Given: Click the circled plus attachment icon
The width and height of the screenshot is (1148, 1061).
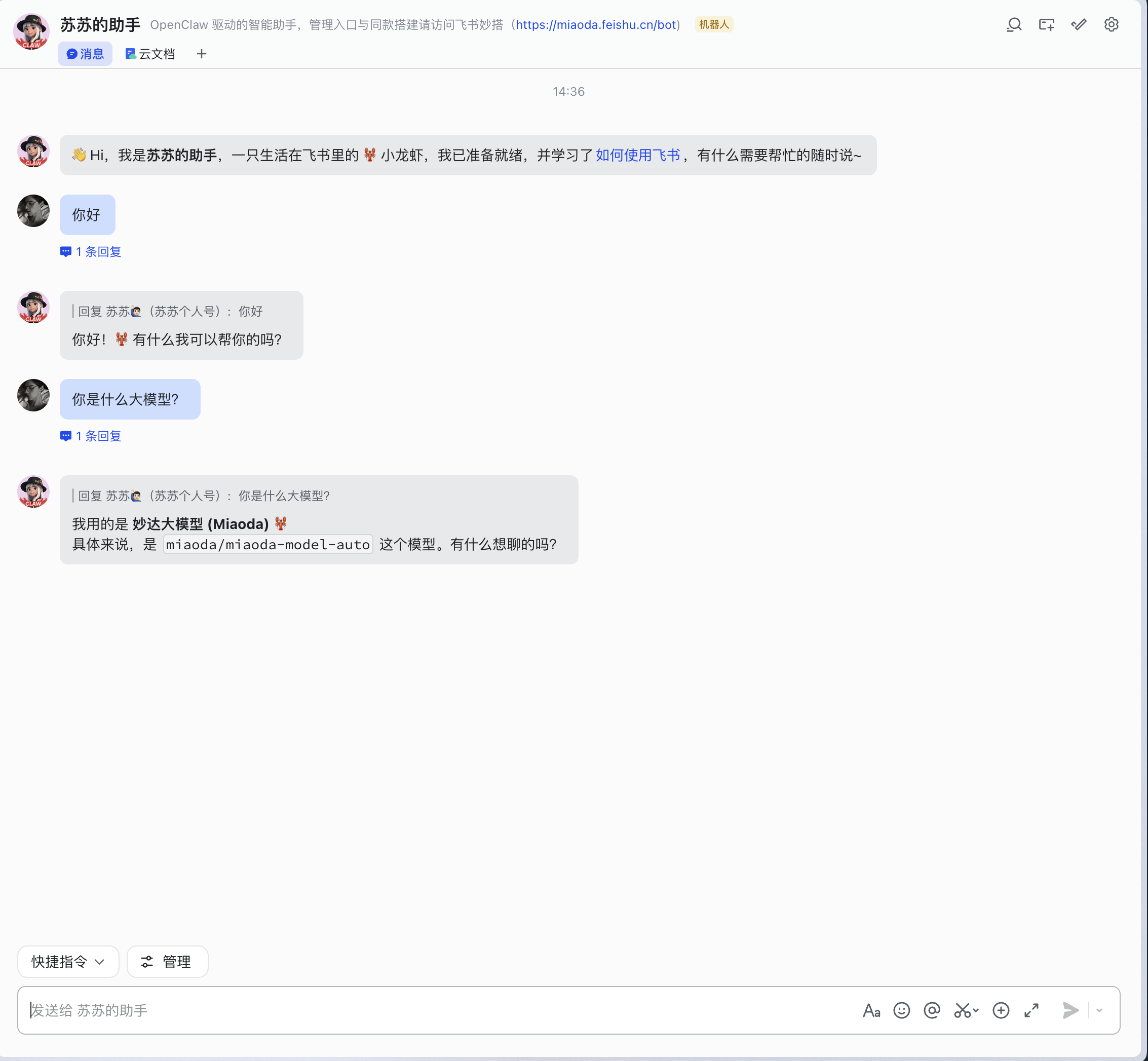Looking at the screenshot, I should pos(1001,1010).
